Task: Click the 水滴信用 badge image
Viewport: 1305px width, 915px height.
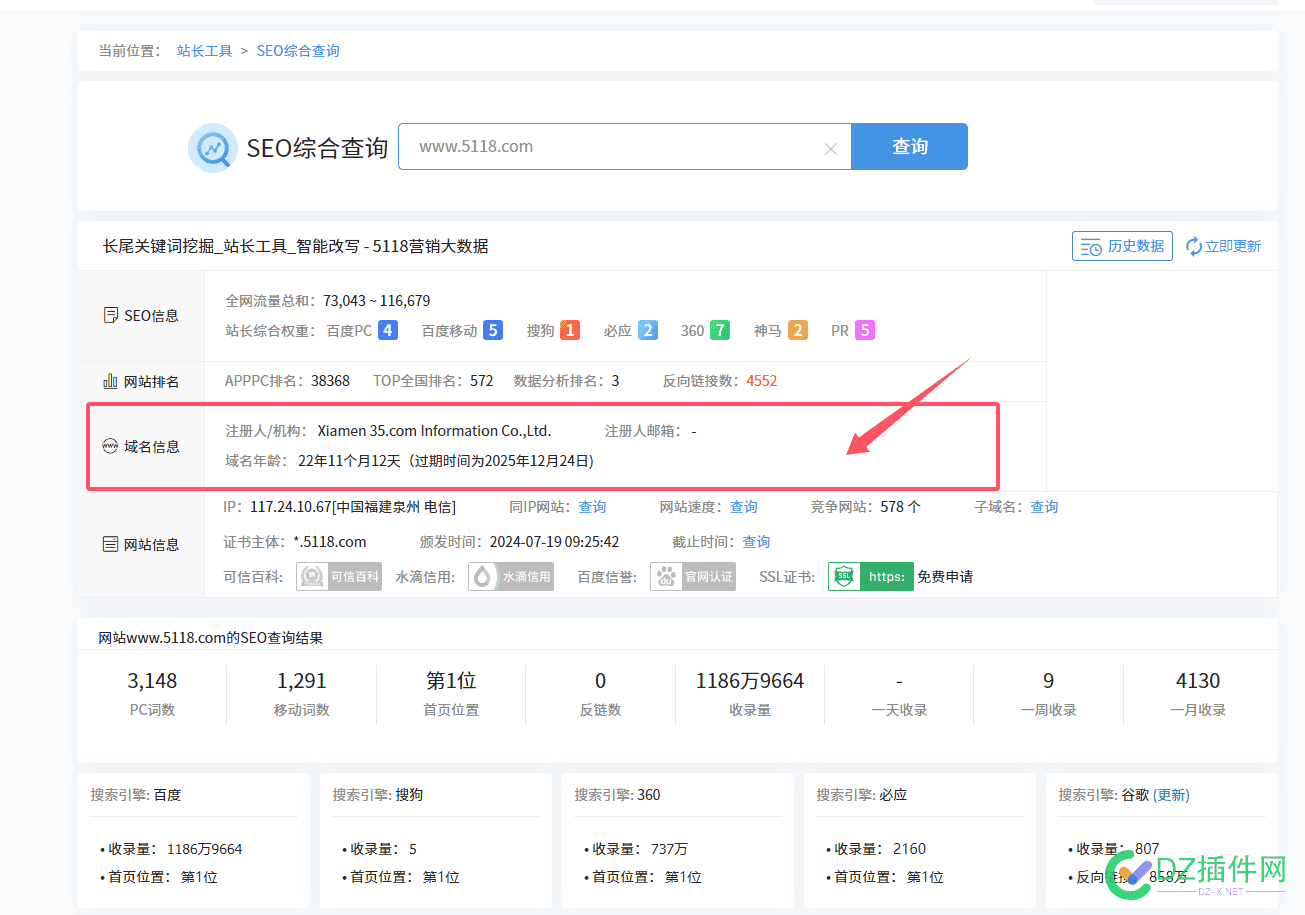Action: 511,577
